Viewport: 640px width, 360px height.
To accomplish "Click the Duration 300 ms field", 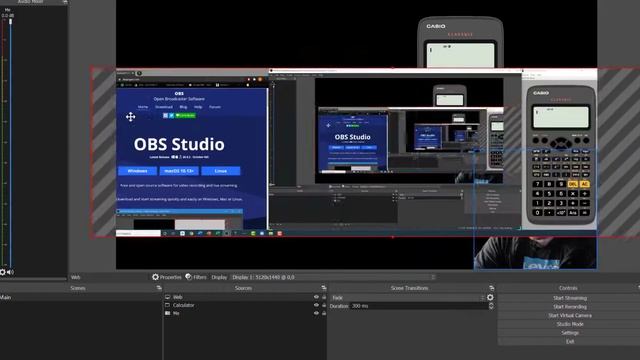I will point(419,306).
